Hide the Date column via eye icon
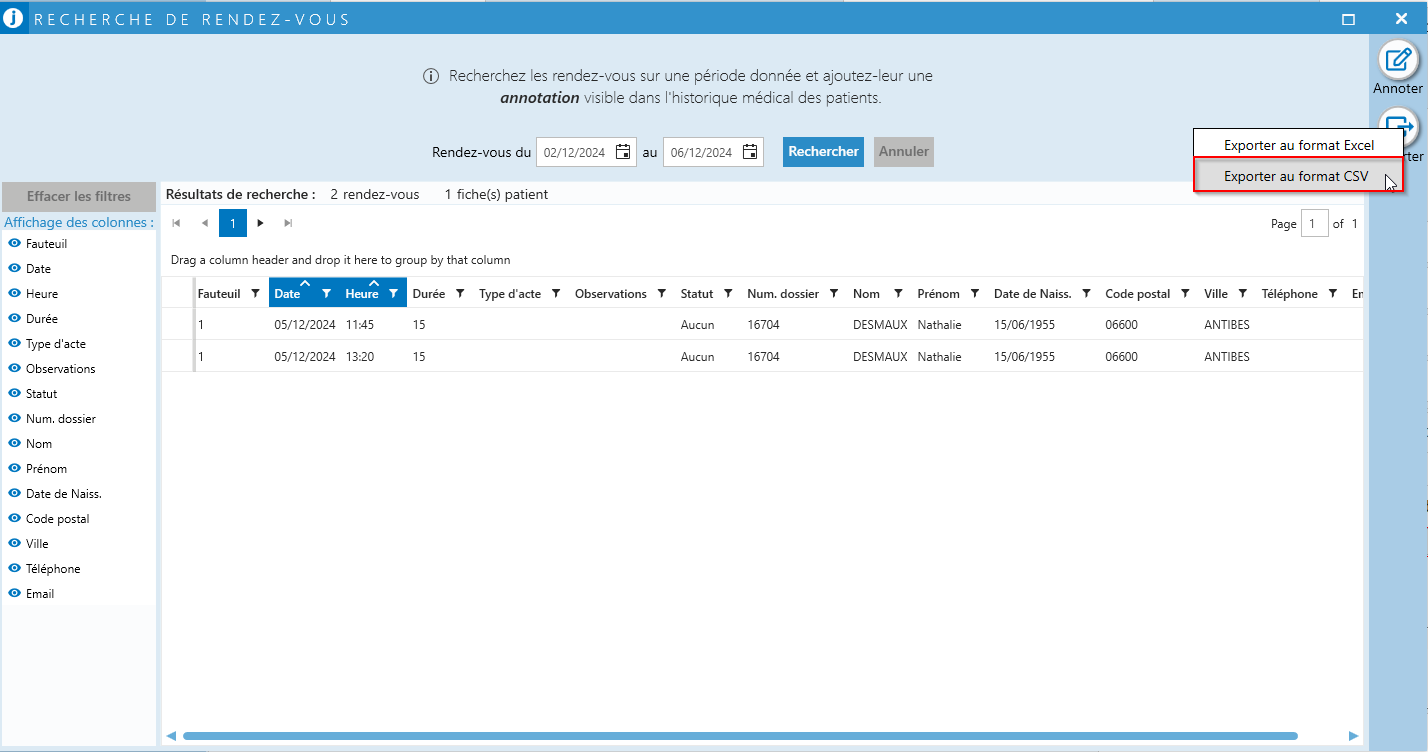The height and width of the screenshot is (752, 1428). pyautogui.click(x=15, y=268)
